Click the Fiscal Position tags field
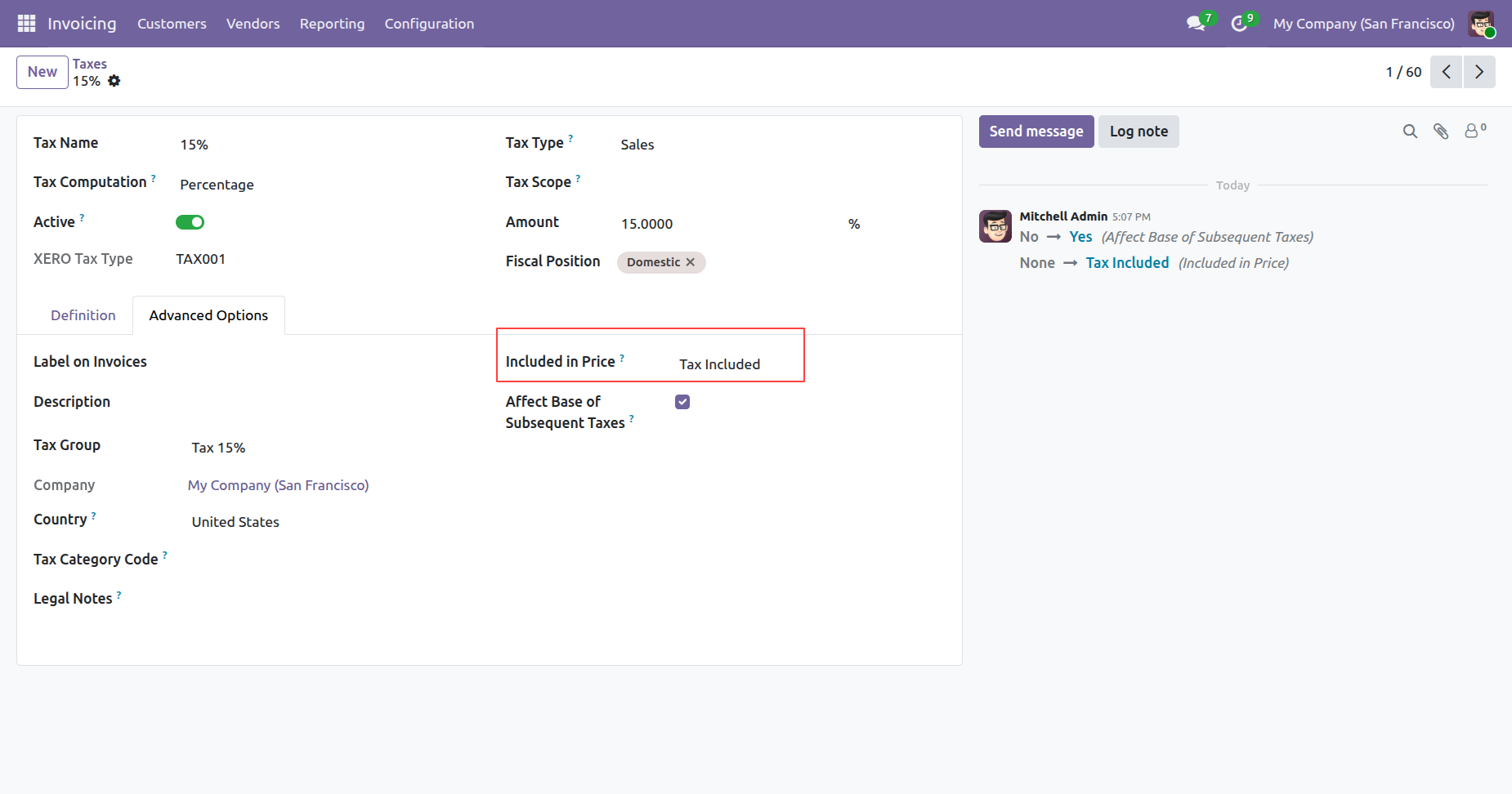 [781, 262]
